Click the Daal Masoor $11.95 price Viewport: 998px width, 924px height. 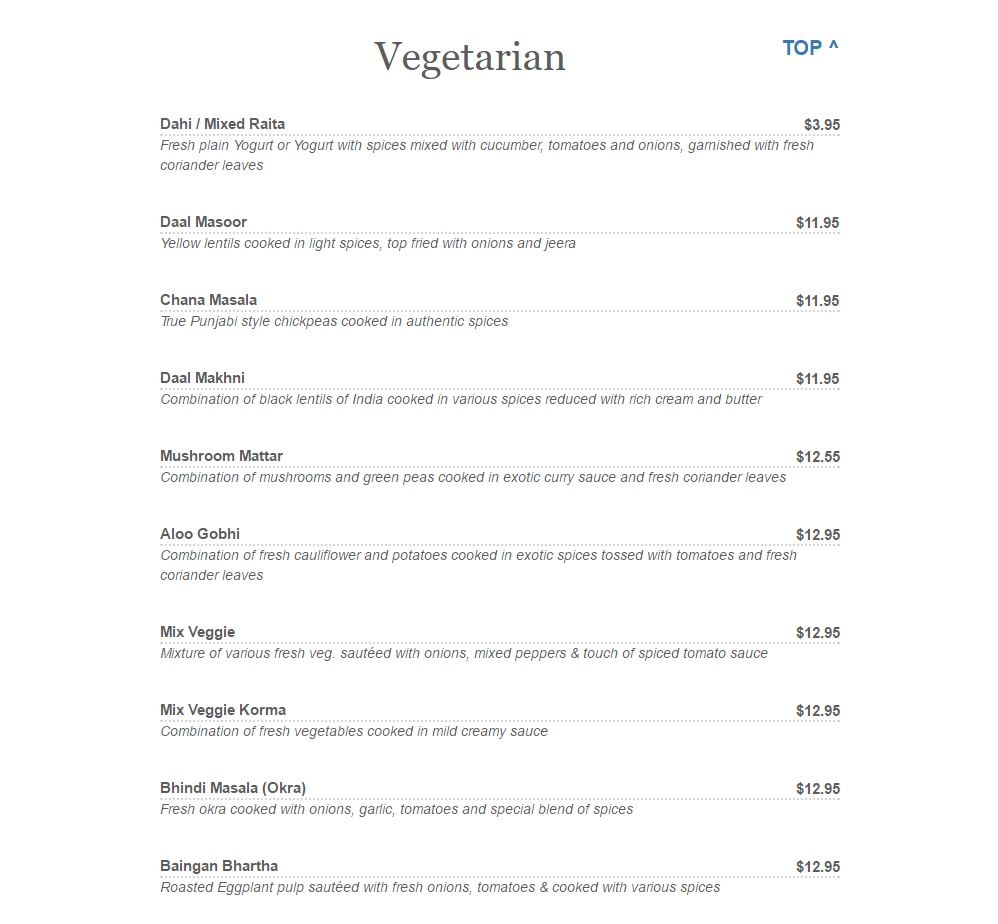(818, 223)
